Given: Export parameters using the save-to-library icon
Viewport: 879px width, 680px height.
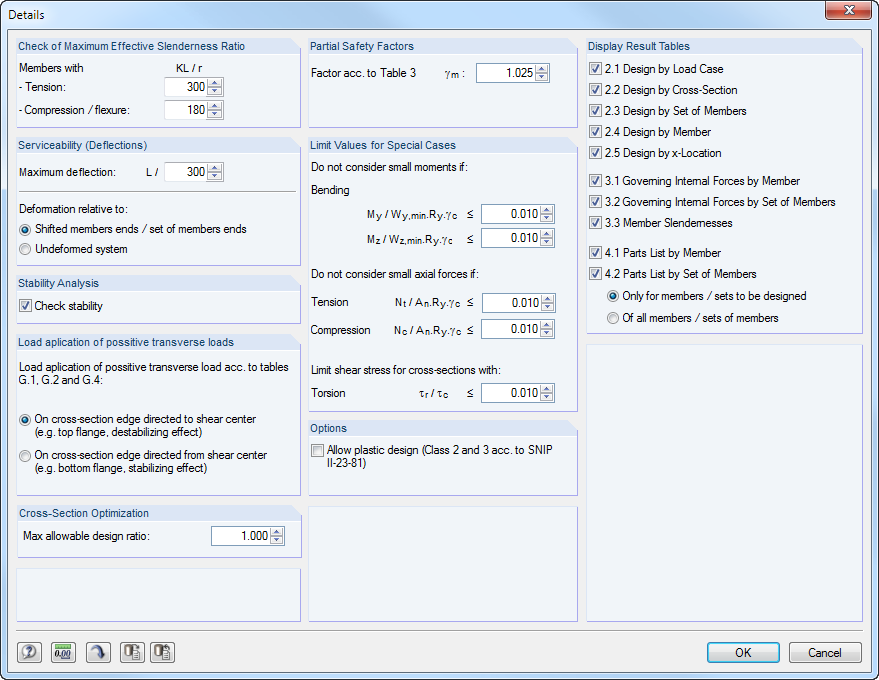Looking at the screenshot, I should click(131, 652).
